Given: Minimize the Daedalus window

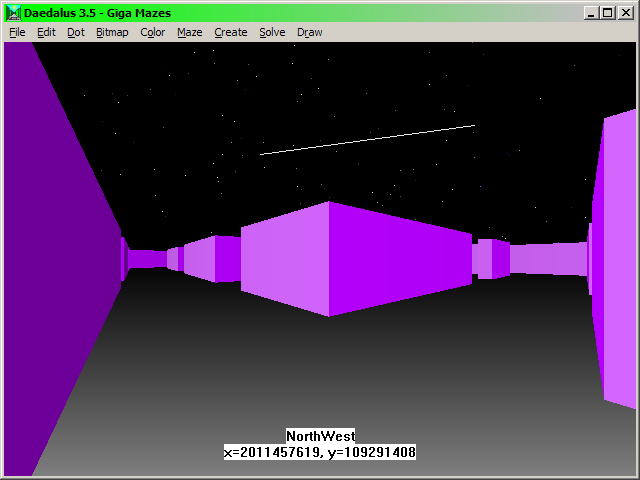Looking at the screenshot, I should coord(591,13).
